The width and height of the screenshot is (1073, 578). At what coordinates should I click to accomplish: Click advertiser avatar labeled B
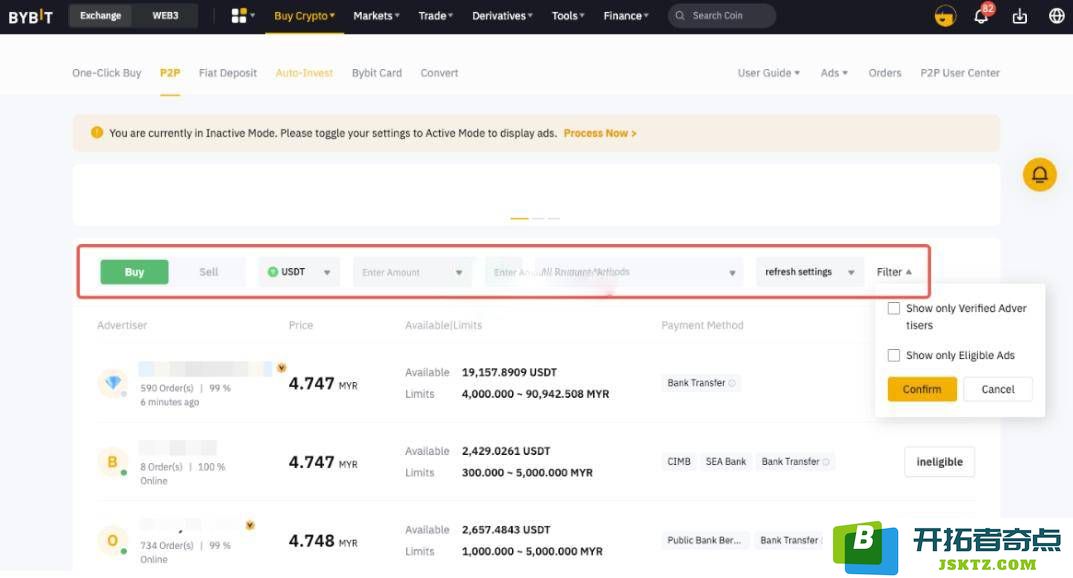point(112,462)
